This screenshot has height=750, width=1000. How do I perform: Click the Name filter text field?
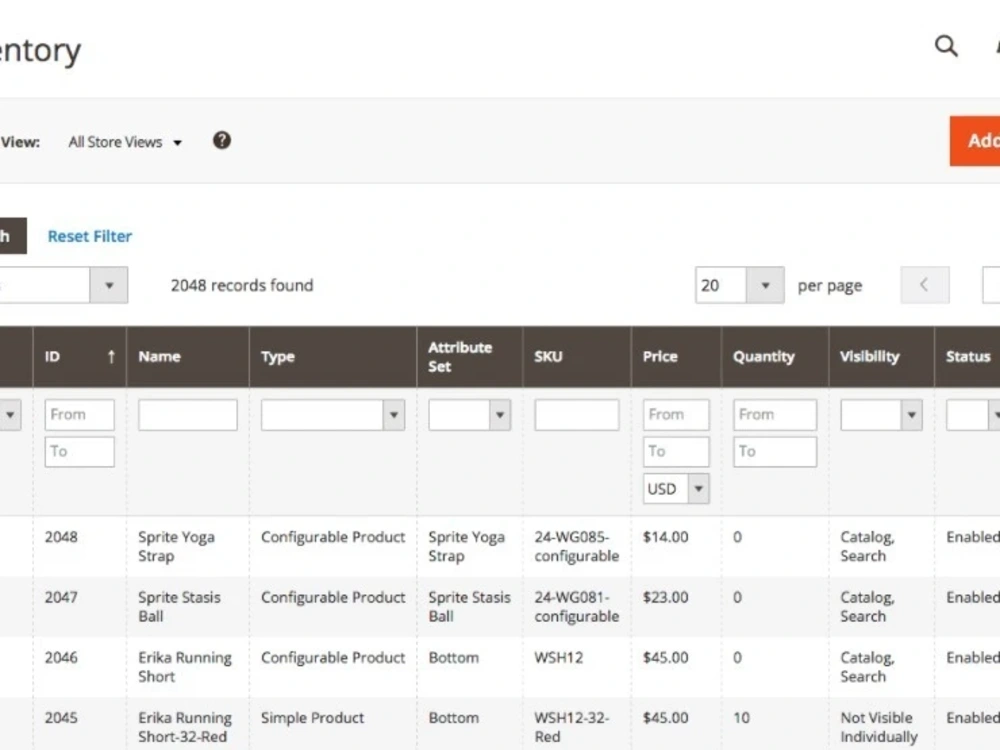188,415
